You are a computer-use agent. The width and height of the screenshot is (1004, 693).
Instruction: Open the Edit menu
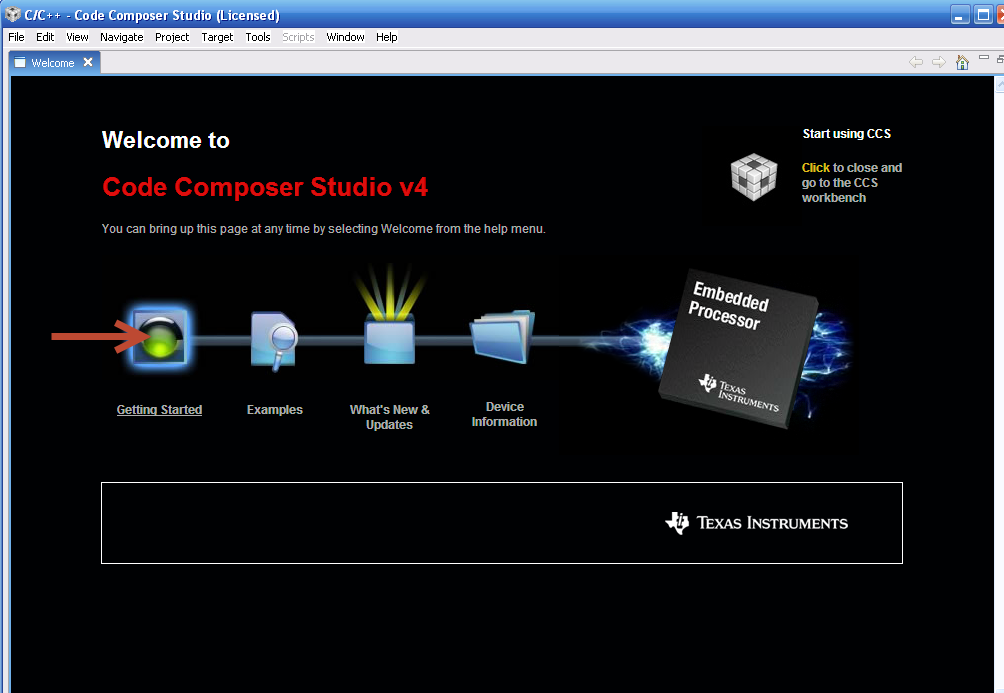tap(45, 37)
